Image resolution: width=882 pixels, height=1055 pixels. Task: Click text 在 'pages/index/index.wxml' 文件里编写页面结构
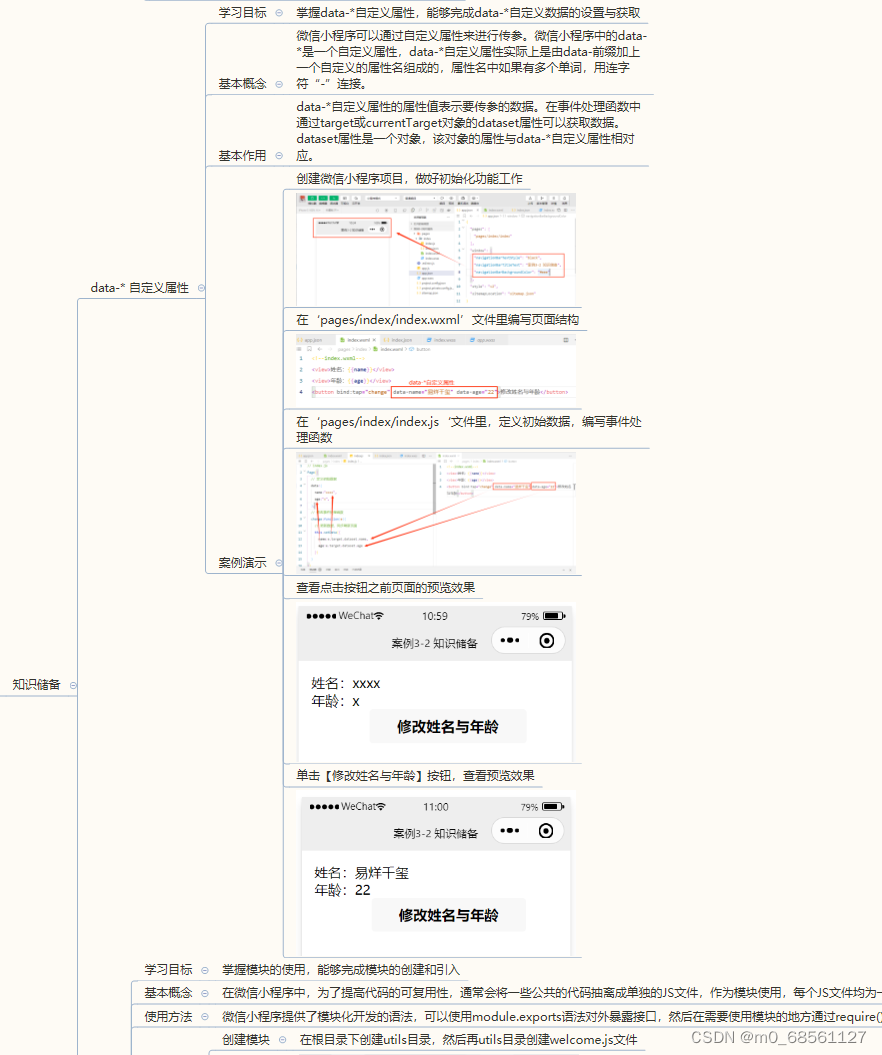pos(437,320)
